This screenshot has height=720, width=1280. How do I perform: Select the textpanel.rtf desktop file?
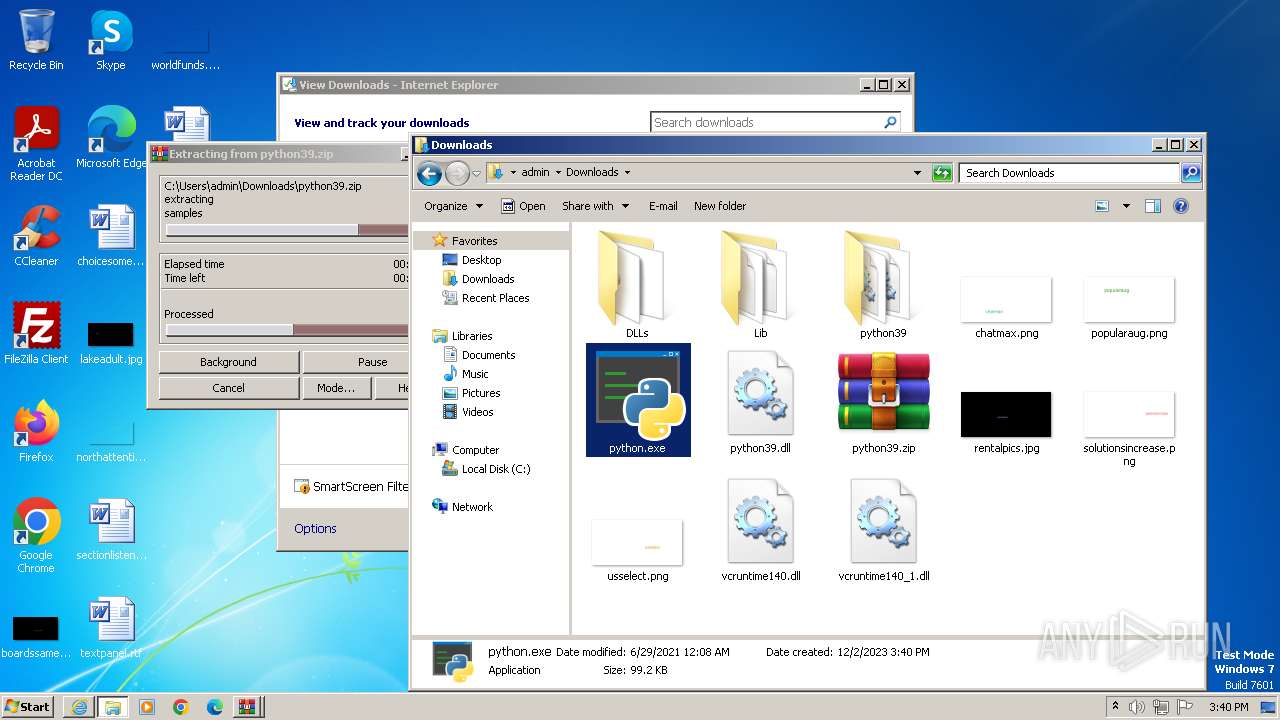pyautogui.click(x=111, y=628)
